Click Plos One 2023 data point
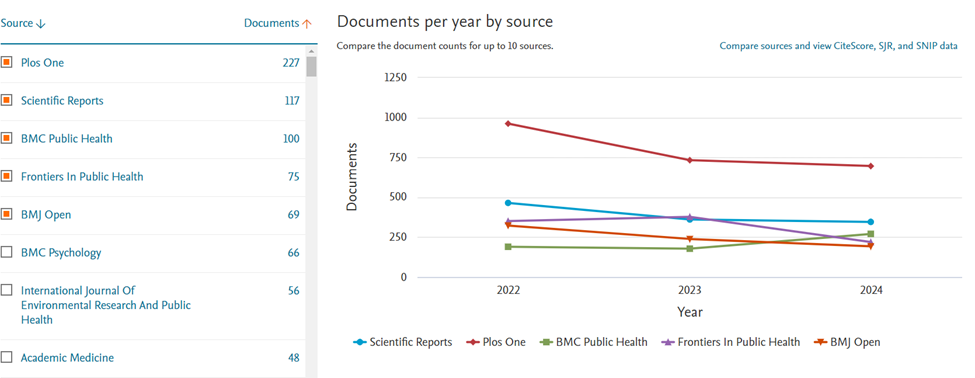 (690, 160)
